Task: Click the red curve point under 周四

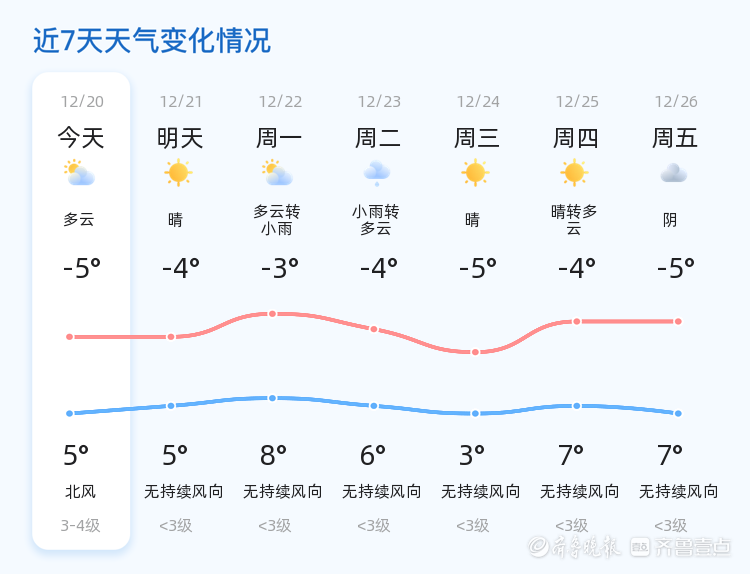Action: pos(576,321)
